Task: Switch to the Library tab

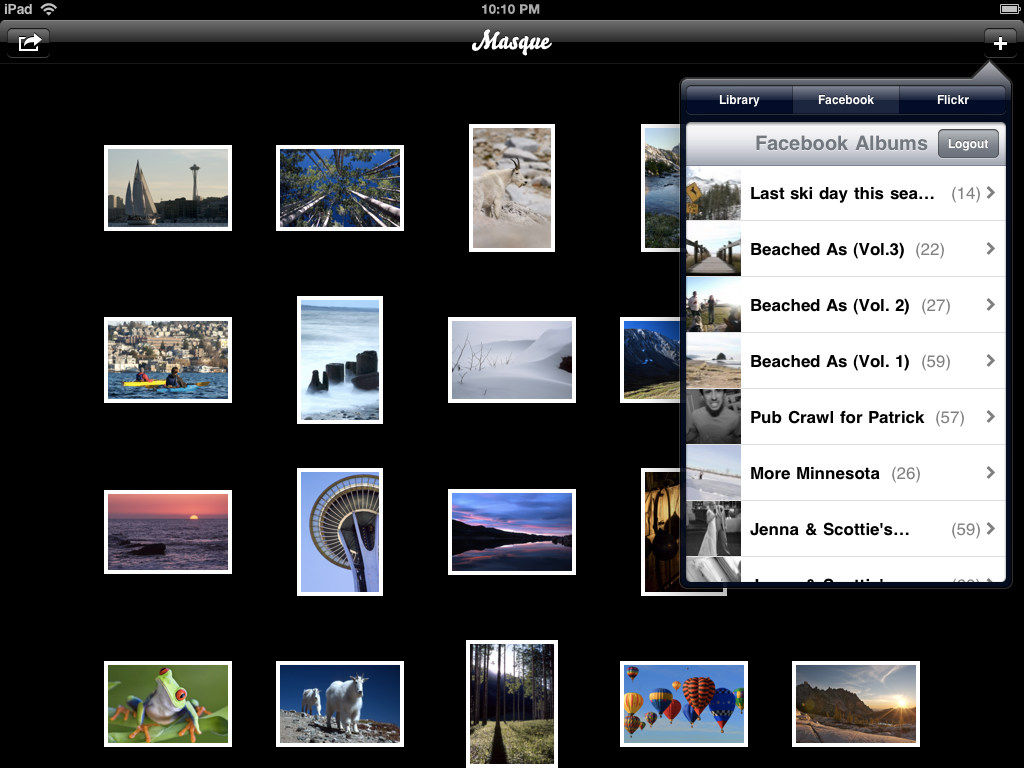Action: click(739, 100)
